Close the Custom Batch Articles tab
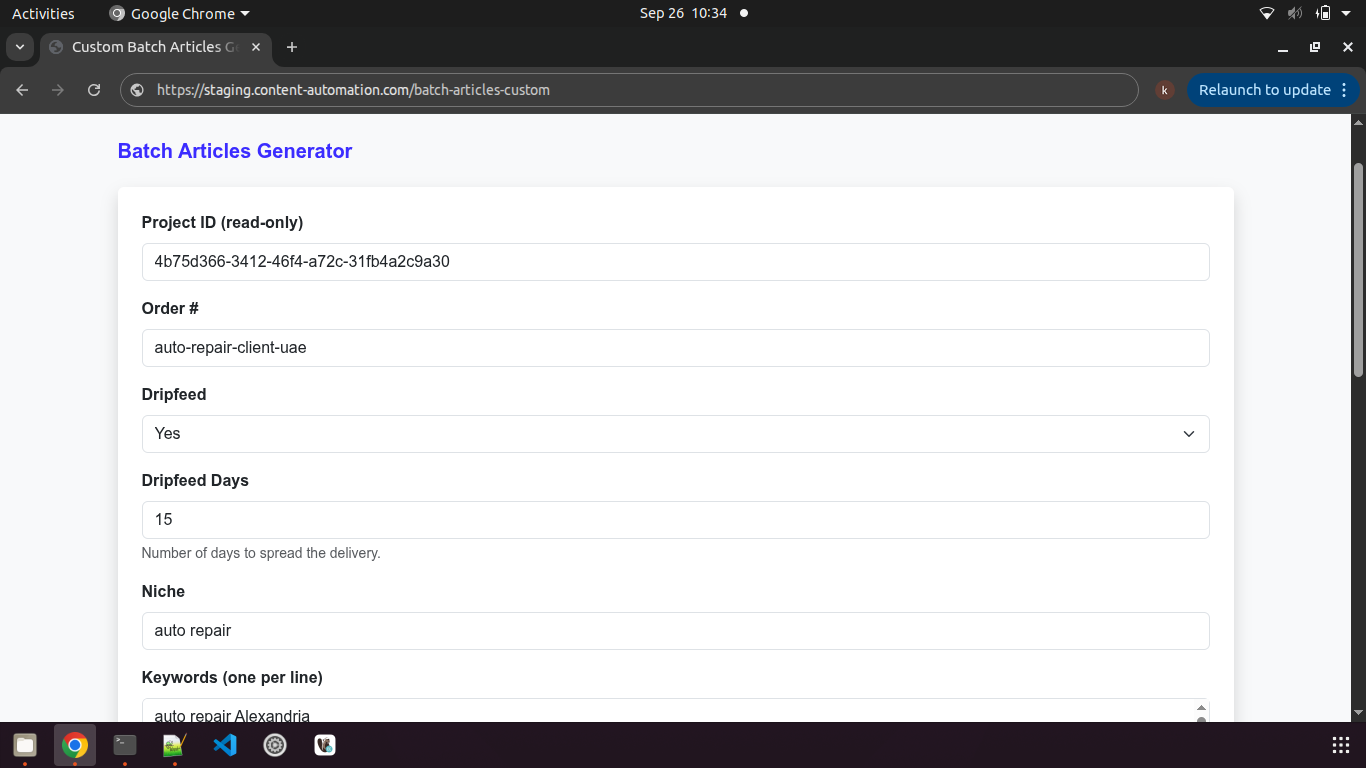The width and height of the screenshot is (1366, 768). click(x=256, y=47)
